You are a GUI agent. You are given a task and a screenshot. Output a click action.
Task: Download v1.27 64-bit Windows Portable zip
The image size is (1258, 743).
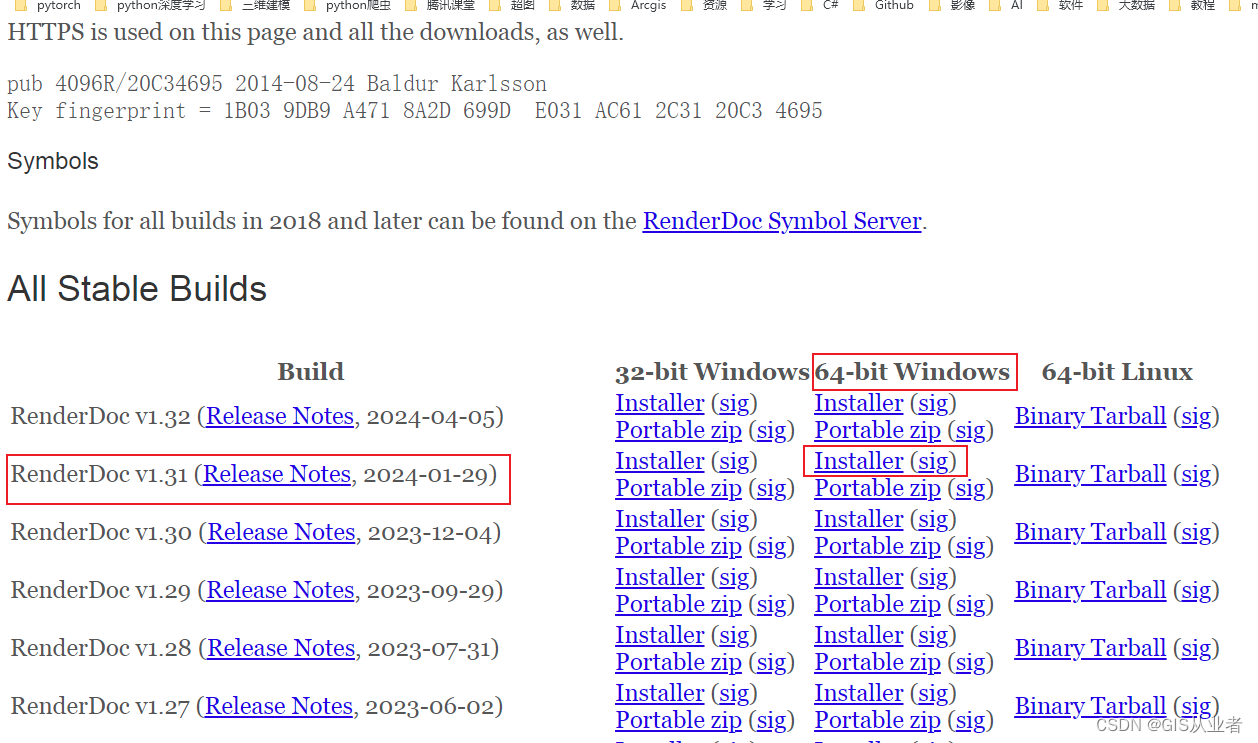pyautogui.click(x=877, y=720)
